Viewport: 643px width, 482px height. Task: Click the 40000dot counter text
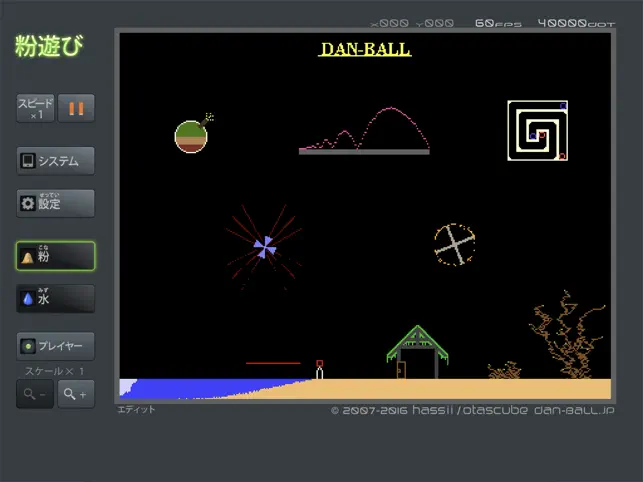coord(577,23)
